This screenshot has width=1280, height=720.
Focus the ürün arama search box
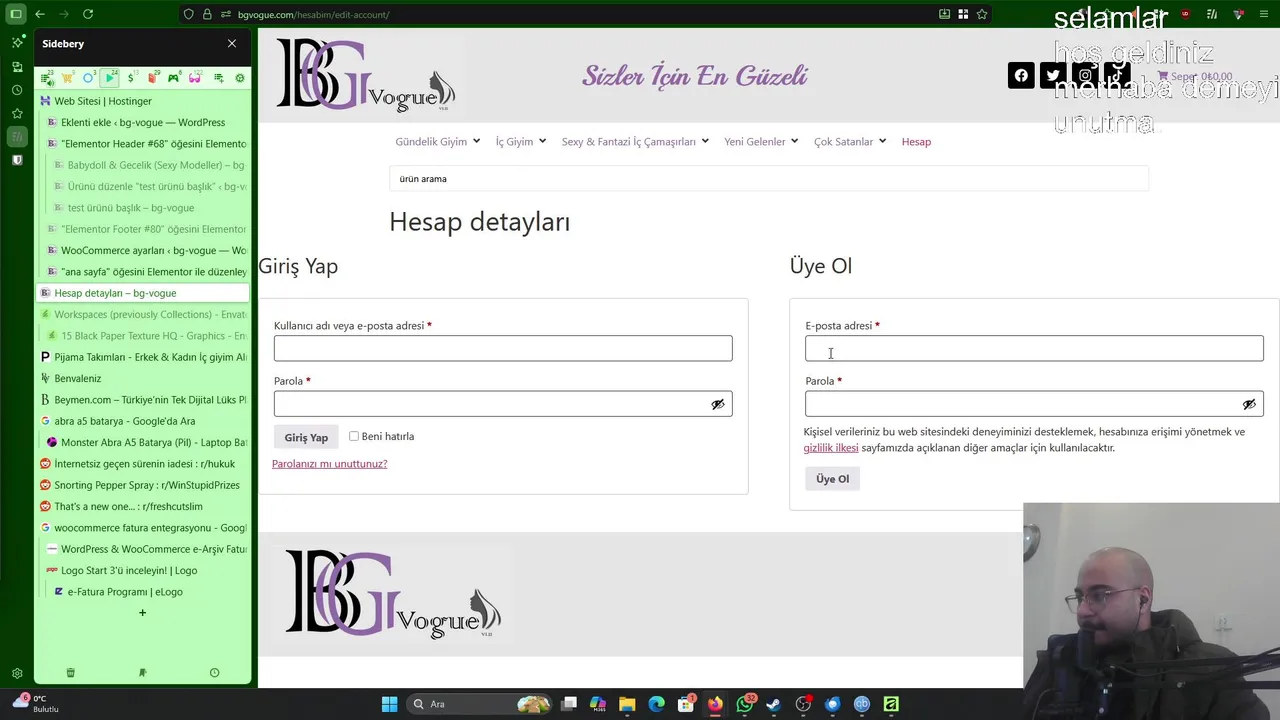click(x=769, y=179)
